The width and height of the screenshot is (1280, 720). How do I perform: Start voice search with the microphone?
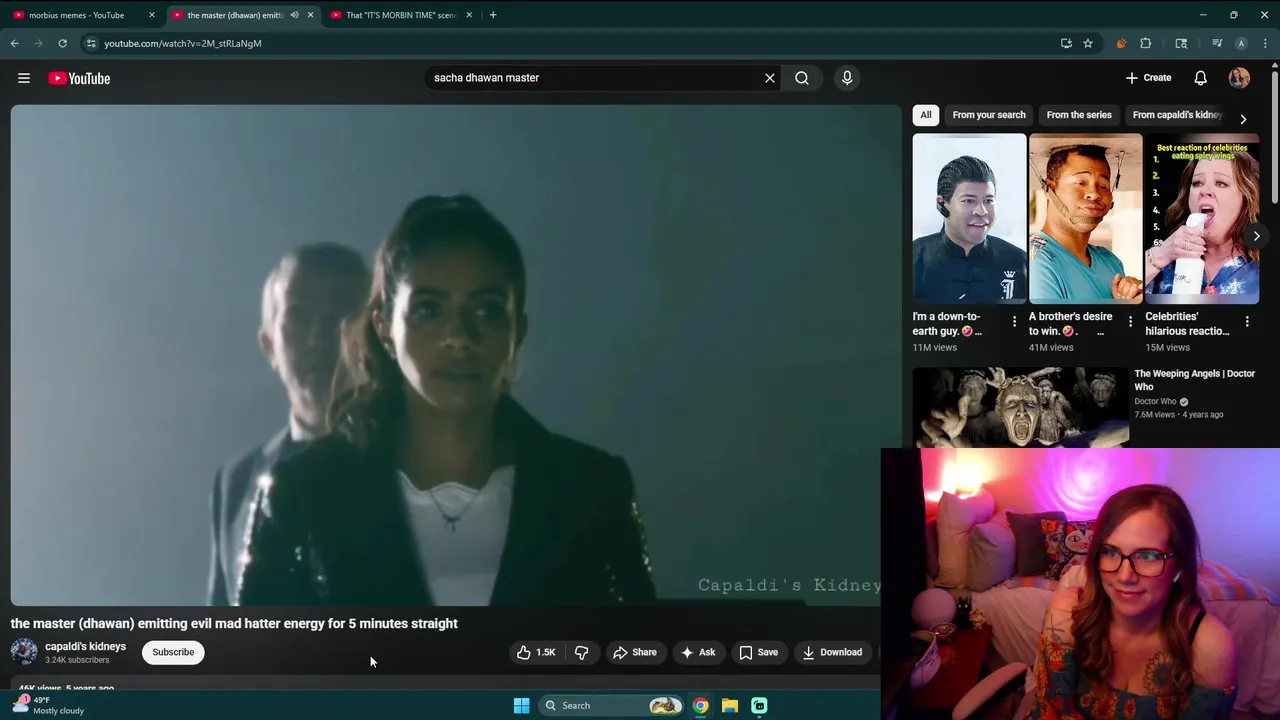pos(847,78)
